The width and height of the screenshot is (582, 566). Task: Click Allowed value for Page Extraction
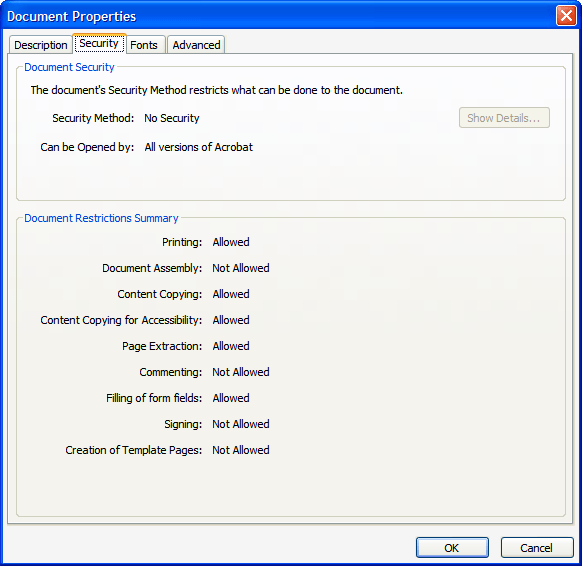231,346
